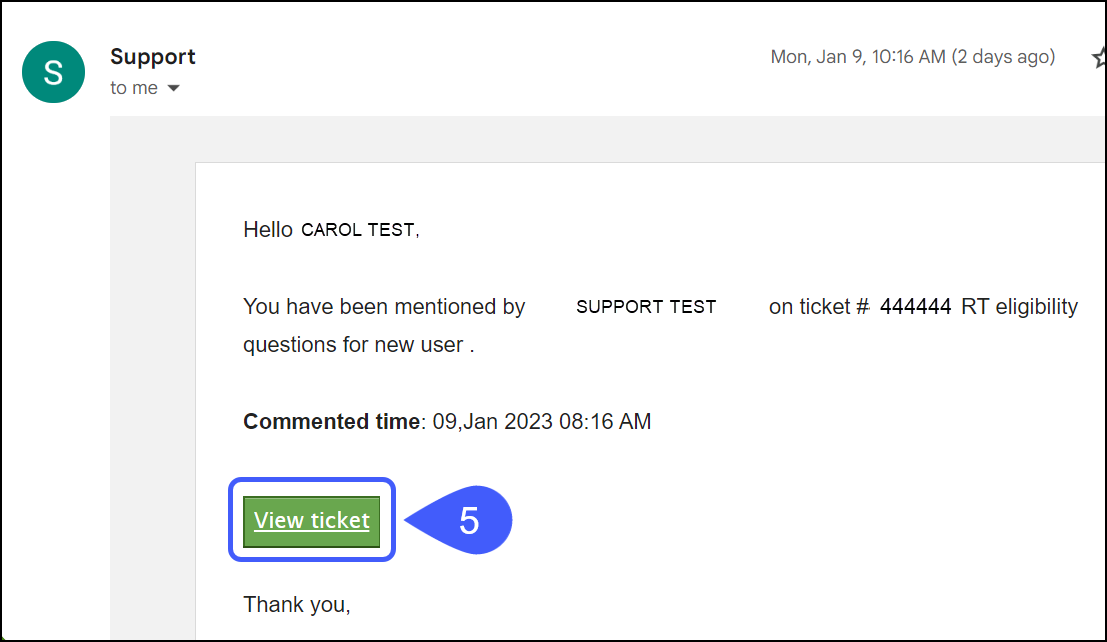Click the star next to the timestamp
This screenshot has width=1107, height=642.
pyautogui.click(x=1097, y=57)
